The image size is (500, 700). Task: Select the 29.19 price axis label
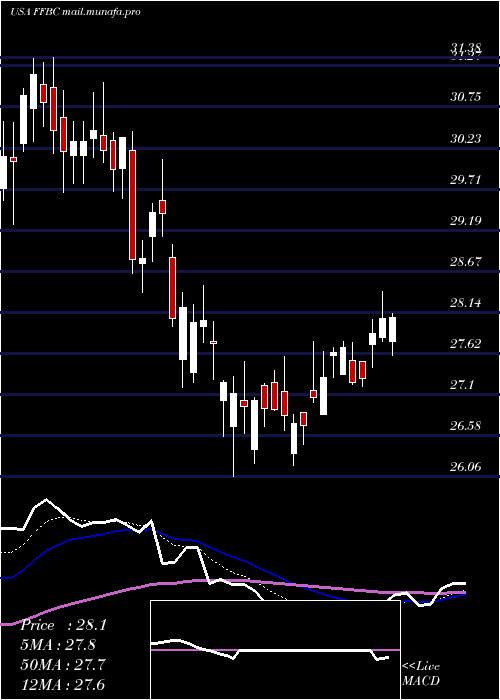[466, 221]
